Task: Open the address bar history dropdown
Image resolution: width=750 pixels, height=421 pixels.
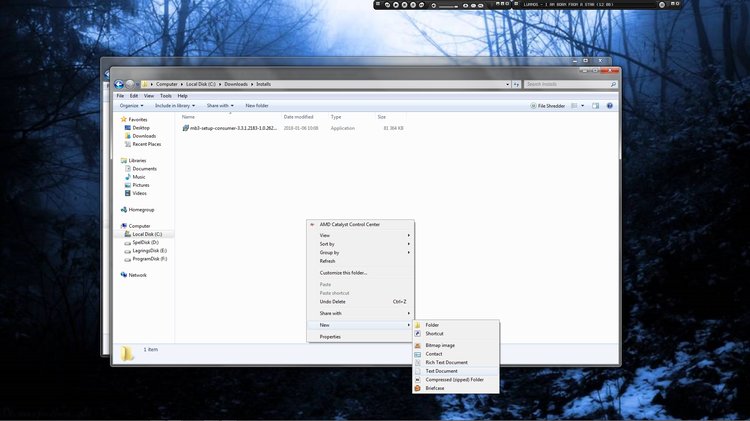Action: tap(507, 84)
